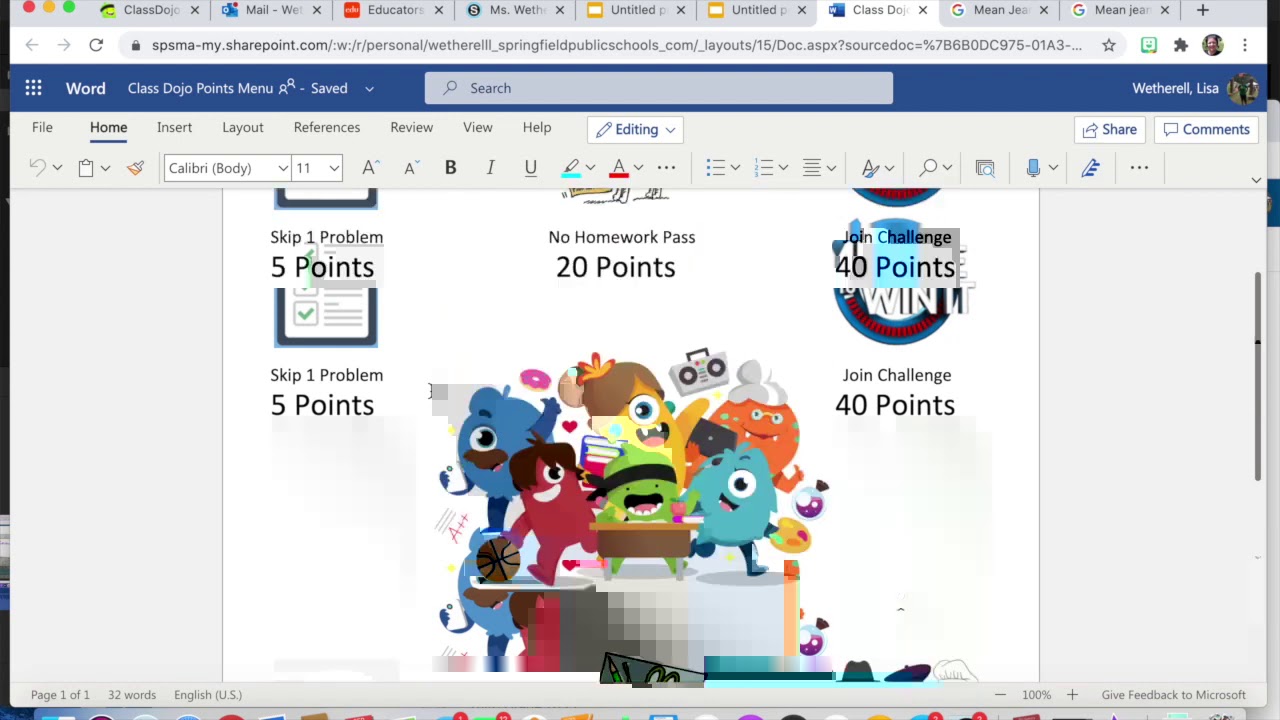
Task: Toggle italic formatting
Action: (490, 168)
